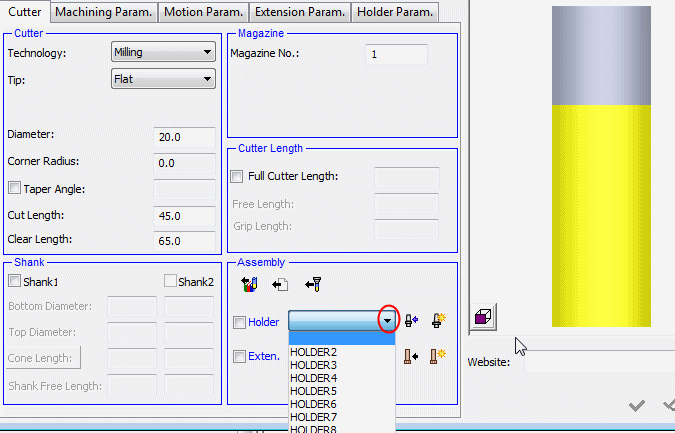
Task: Click the import holder icon with blue arrow
Action: click(412, 321)
